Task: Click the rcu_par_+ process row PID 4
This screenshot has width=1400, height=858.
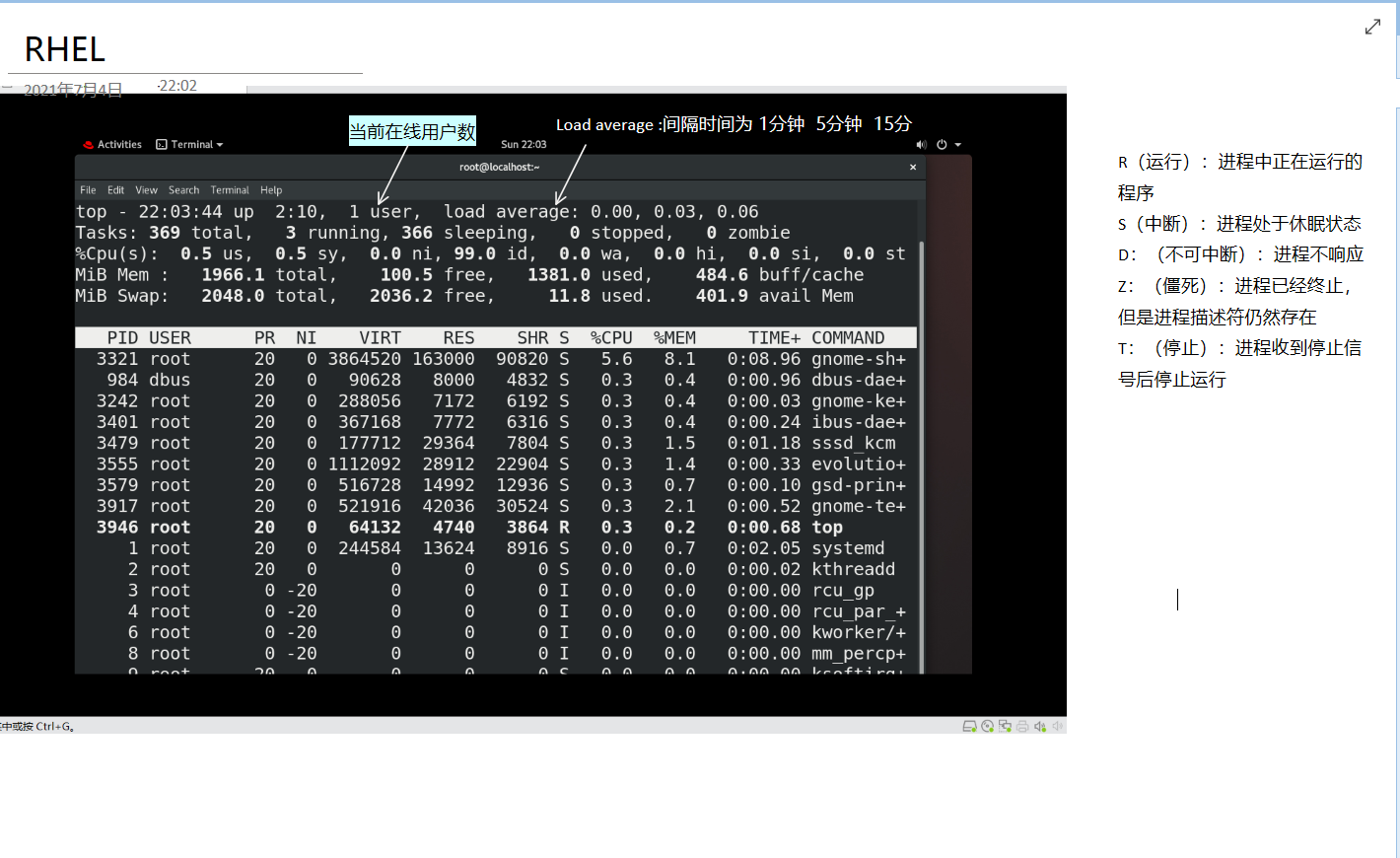Action: 496,611
